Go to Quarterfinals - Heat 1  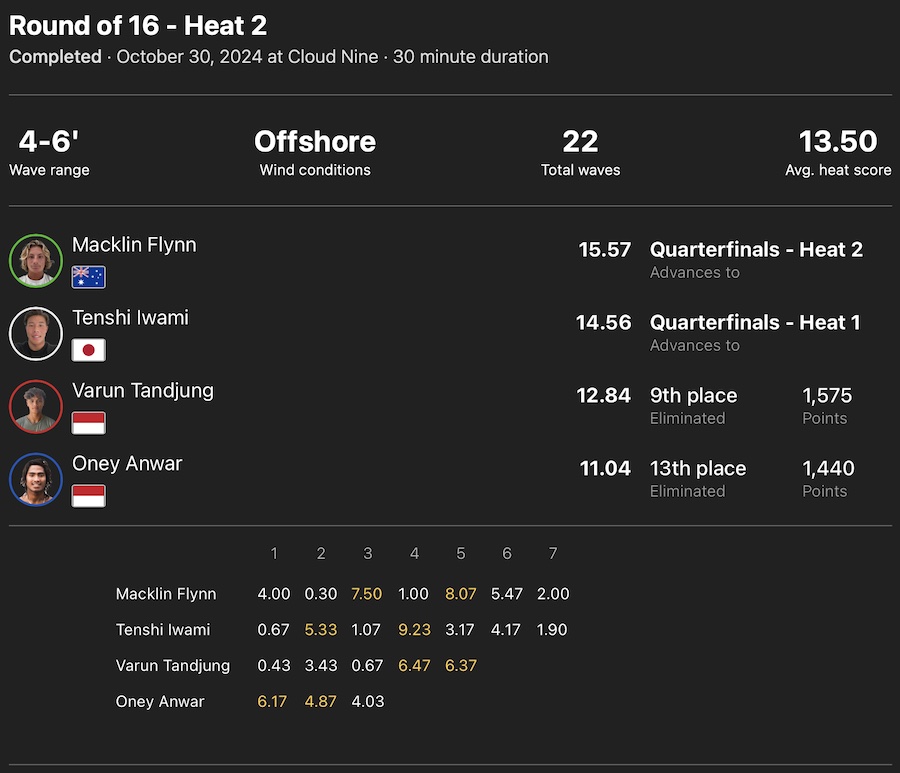755,323
